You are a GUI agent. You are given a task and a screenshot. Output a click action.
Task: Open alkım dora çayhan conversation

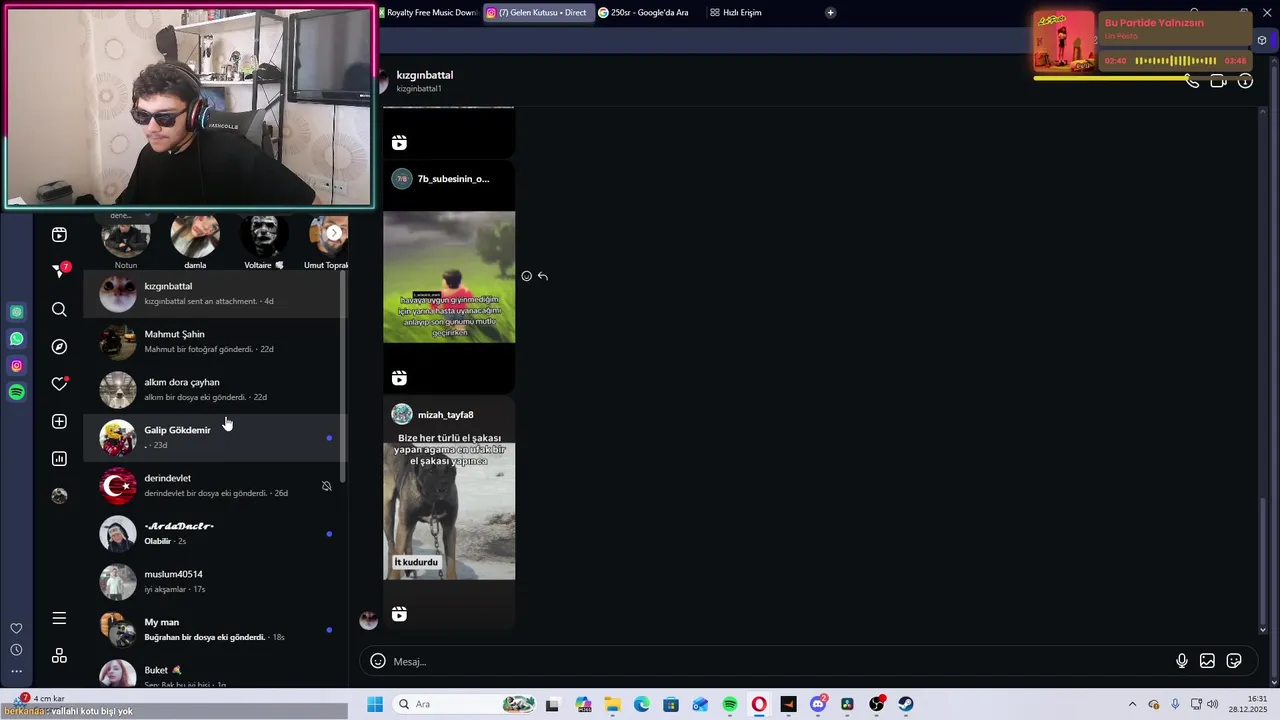click(214, 390)
